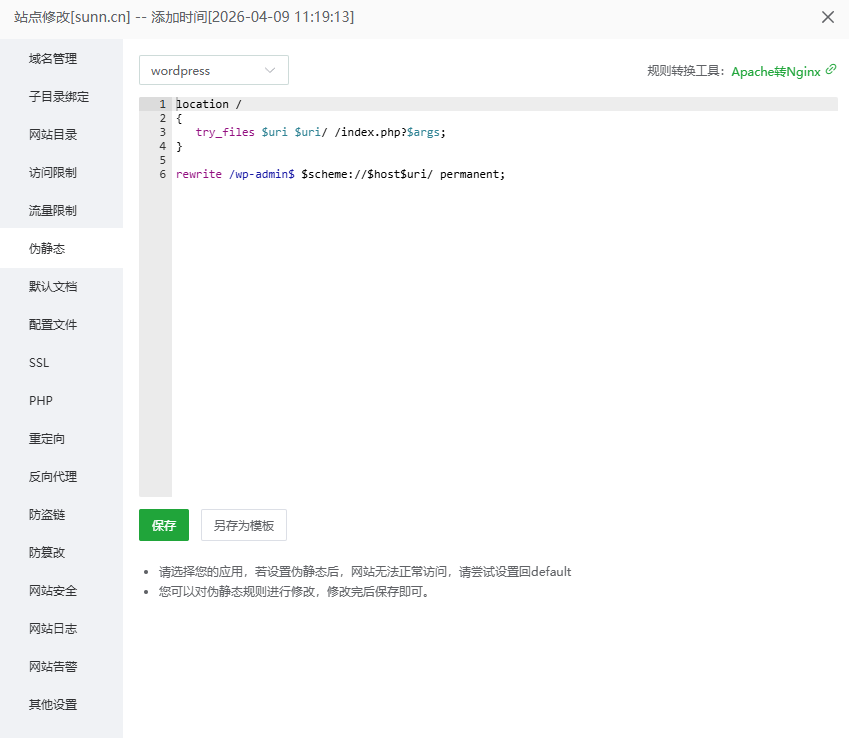Switch to the PHP tab

[41, 401]
